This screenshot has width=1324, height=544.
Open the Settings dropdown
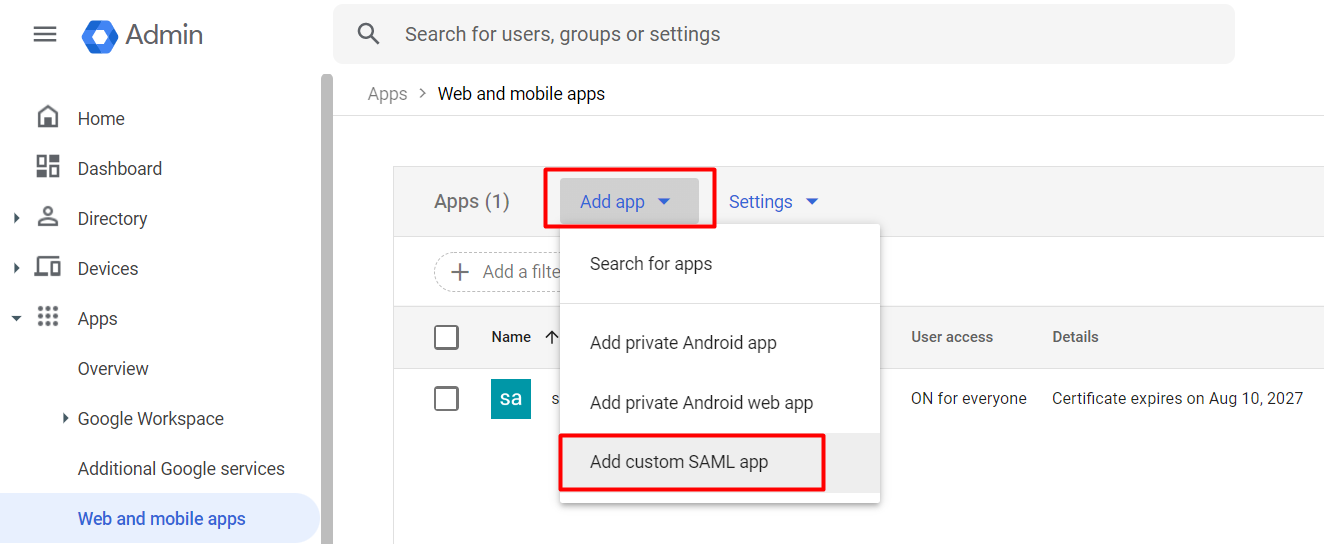(773, 202)
